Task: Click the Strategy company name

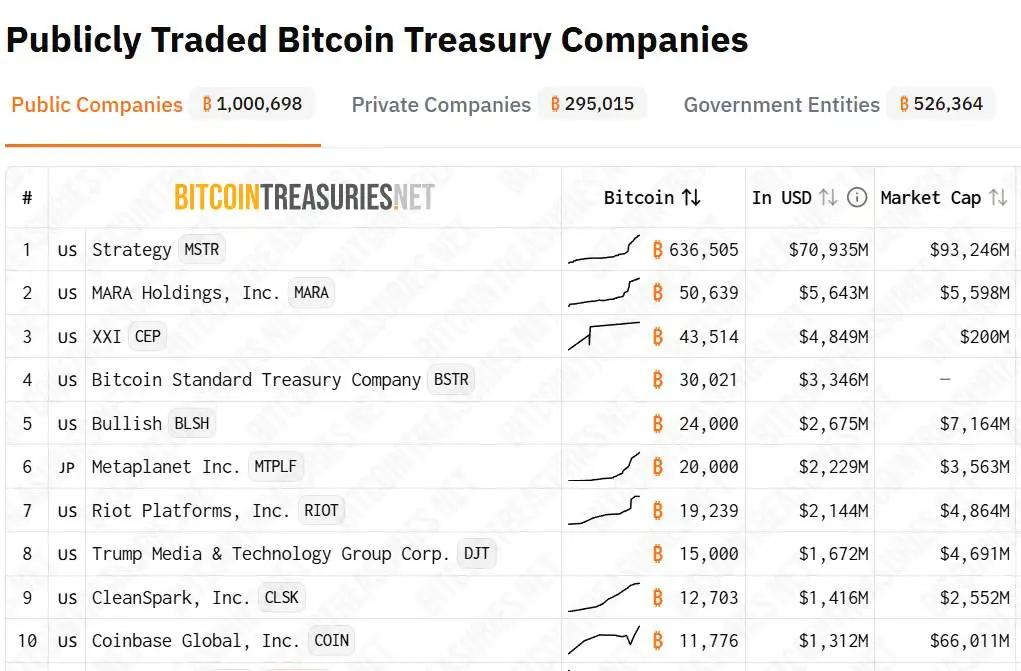Action: tap(131, 250)
